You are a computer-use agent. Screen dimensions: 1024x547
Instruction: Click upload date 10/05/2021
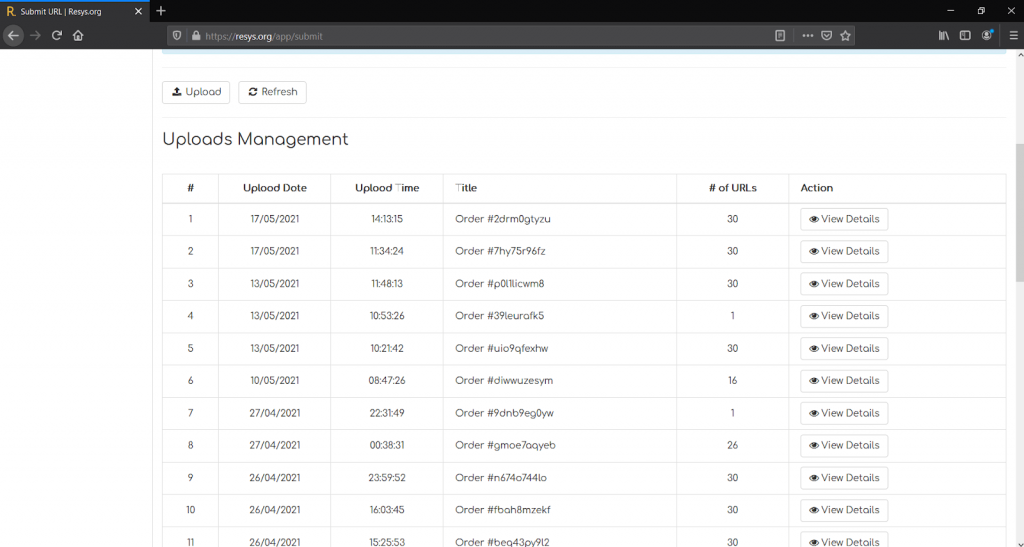[x=275, y=381]
